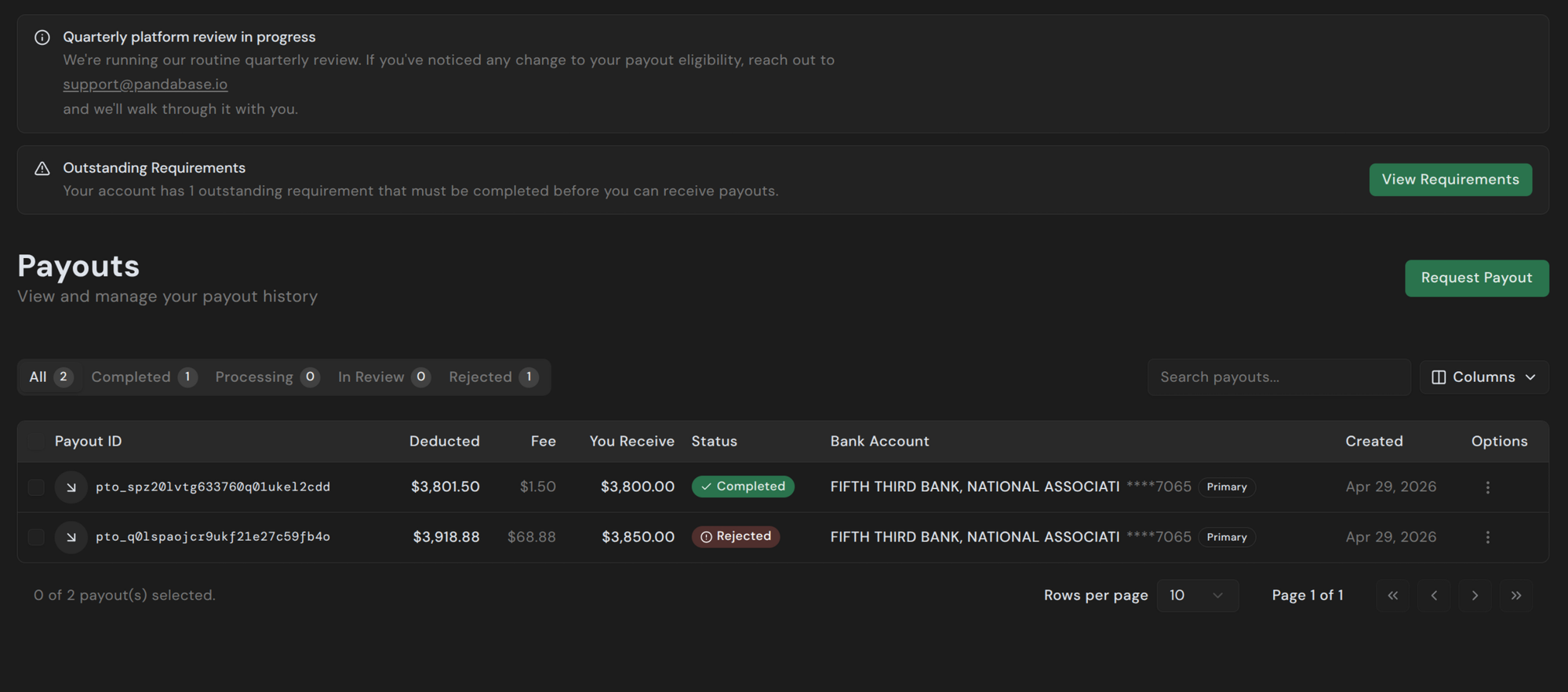1568x692 pixels.
Task: Go to the next page of payouts
Action: point(1475,595)
